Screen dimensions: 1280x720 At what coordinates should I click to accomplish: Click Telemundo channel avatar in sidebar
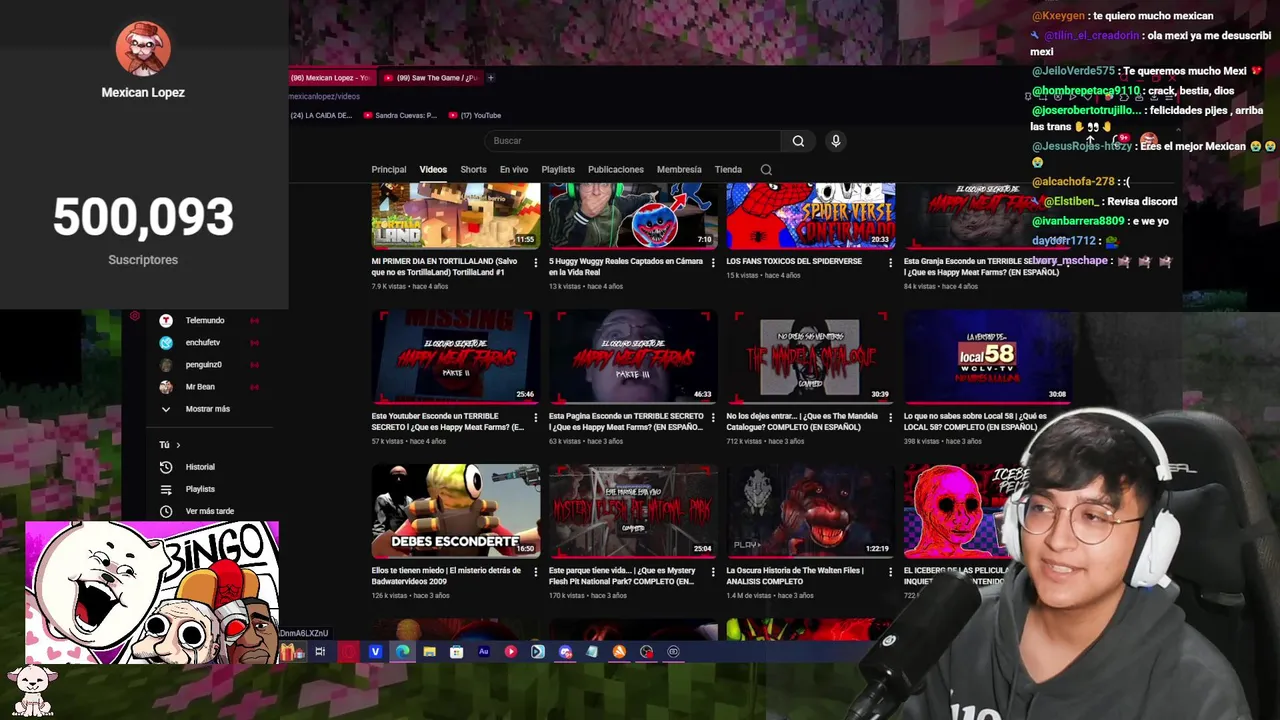pyautogui.click(x=166, y=320)
